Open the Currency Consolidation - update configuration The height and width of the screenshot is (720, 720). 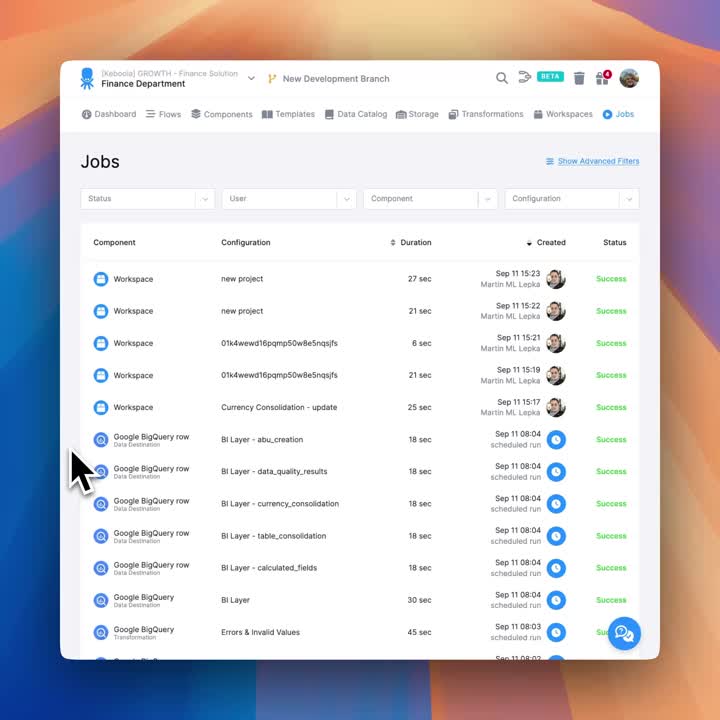pos(279,407)
